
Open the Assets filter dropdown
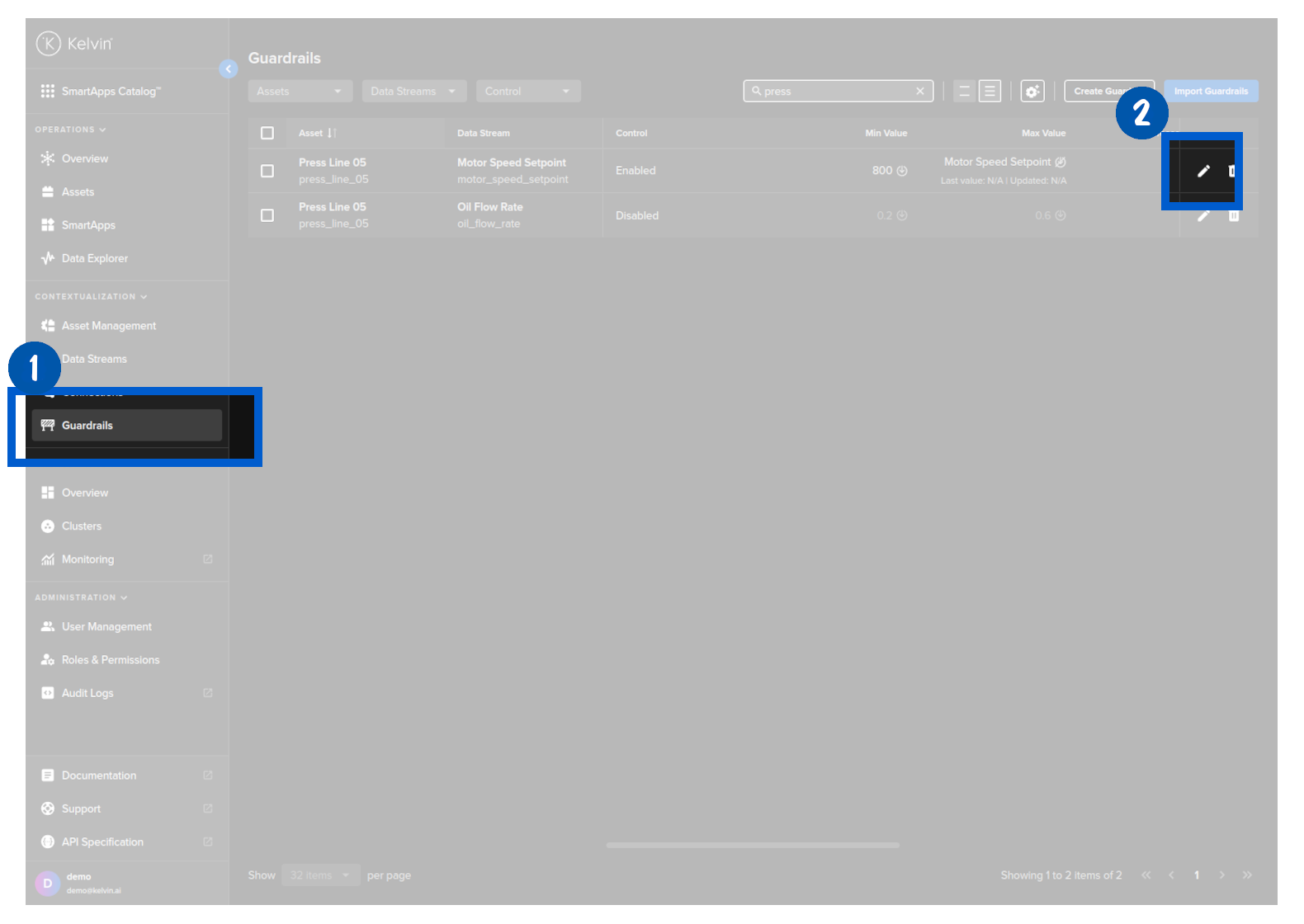tap(300, 92)
